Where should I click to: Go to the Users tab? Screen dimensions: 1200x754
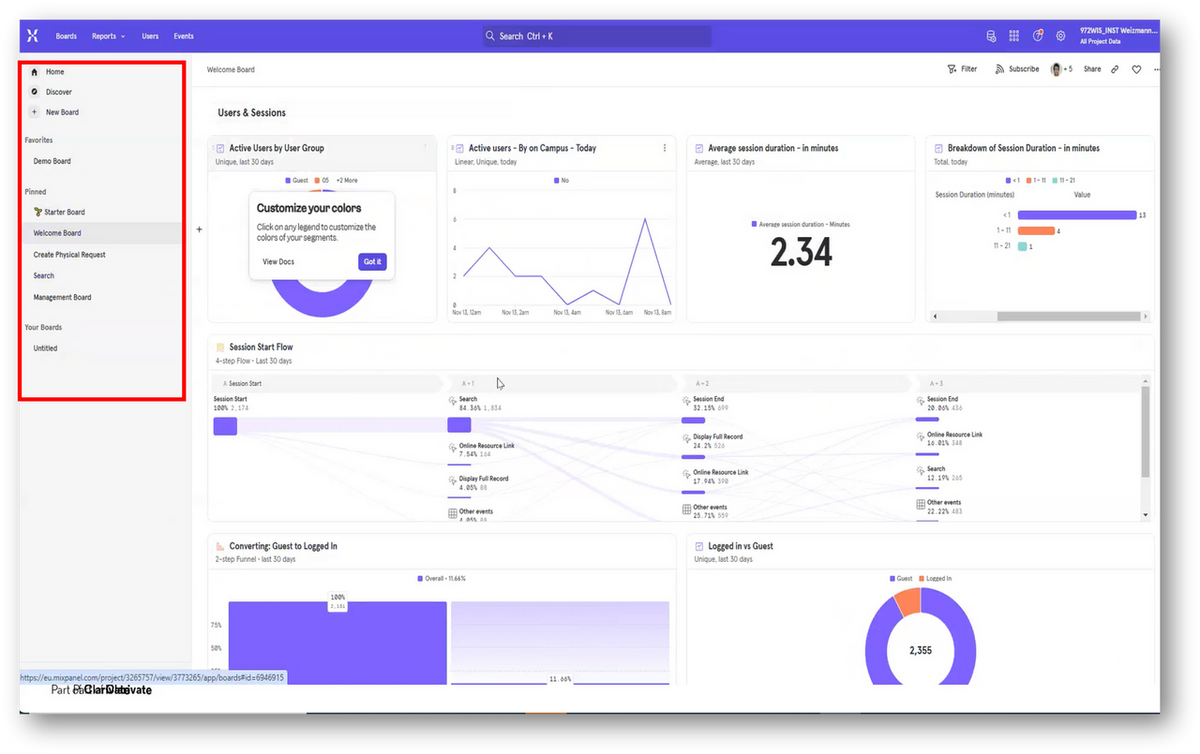click(x=150, y=36)
